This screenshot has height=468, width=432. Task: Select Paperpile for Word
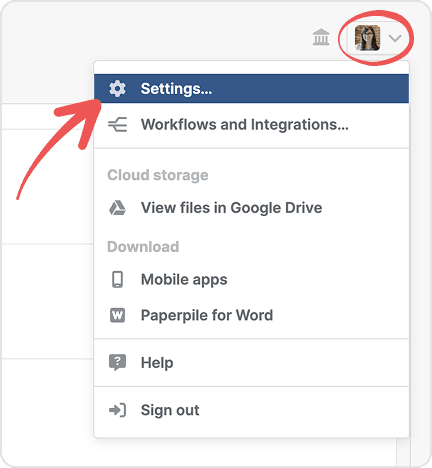[251, 315]
